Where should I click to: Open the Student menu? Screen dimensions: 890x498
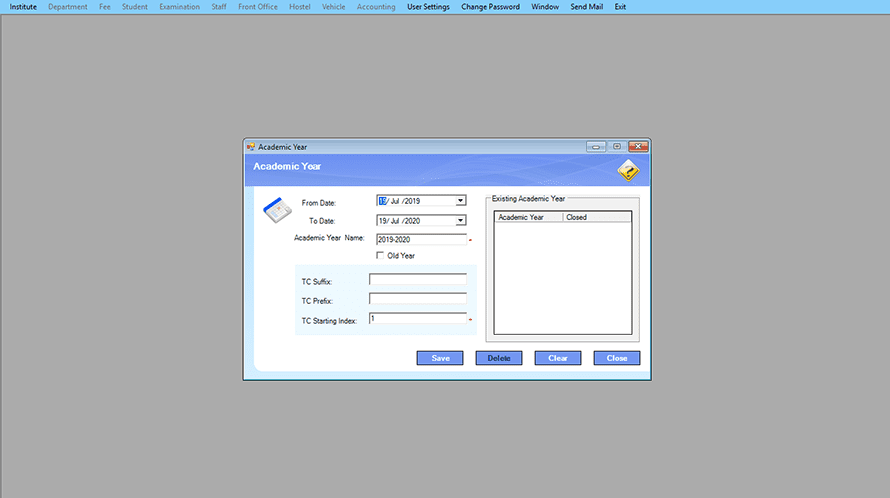click(135, 7)
